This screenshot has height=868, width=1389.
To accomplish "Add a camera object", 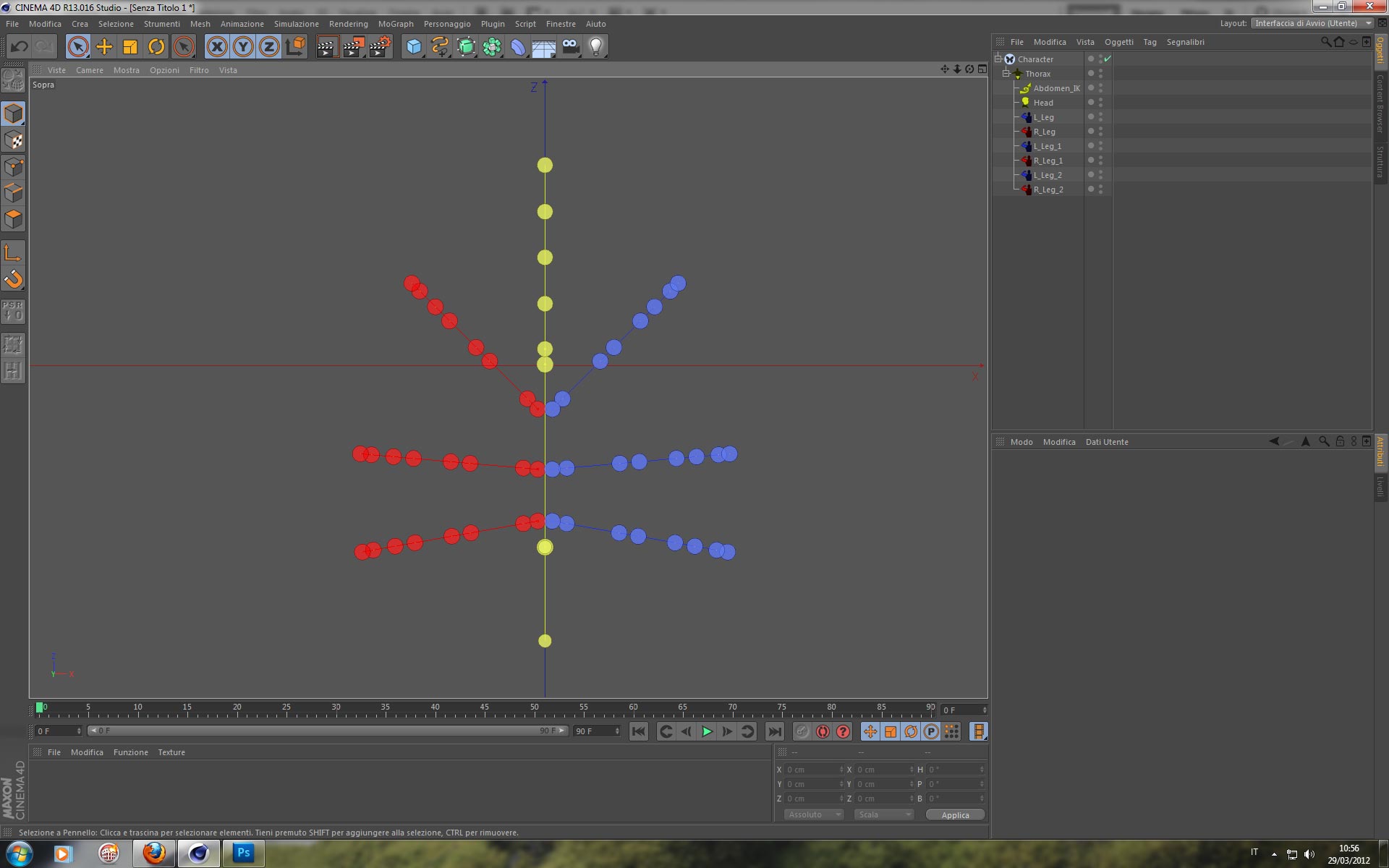I will (x=570, y=47).
